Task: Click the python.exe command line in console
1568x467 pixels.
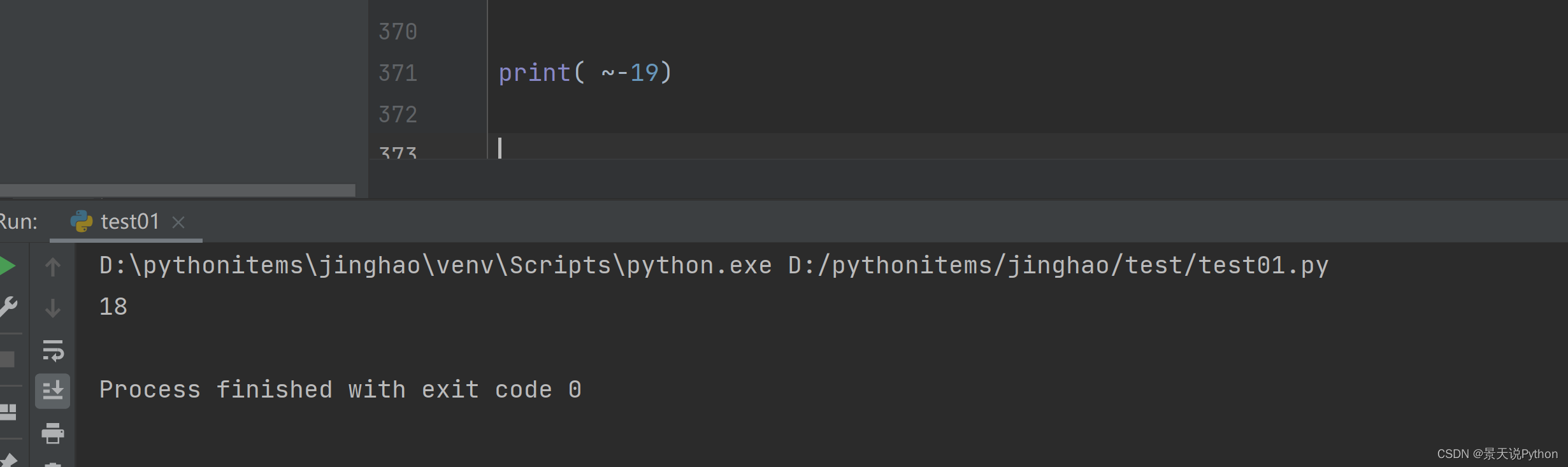Action: 714,266
